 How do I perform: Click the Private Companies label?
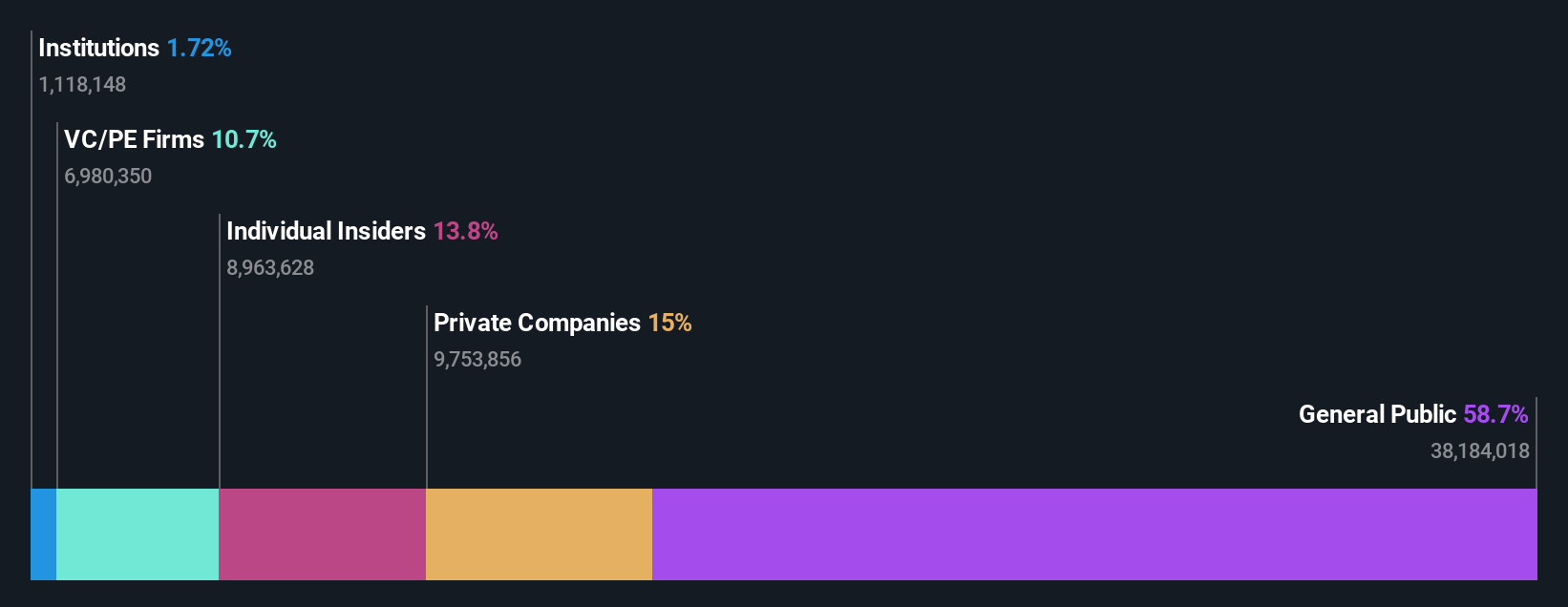coord(537,323)
